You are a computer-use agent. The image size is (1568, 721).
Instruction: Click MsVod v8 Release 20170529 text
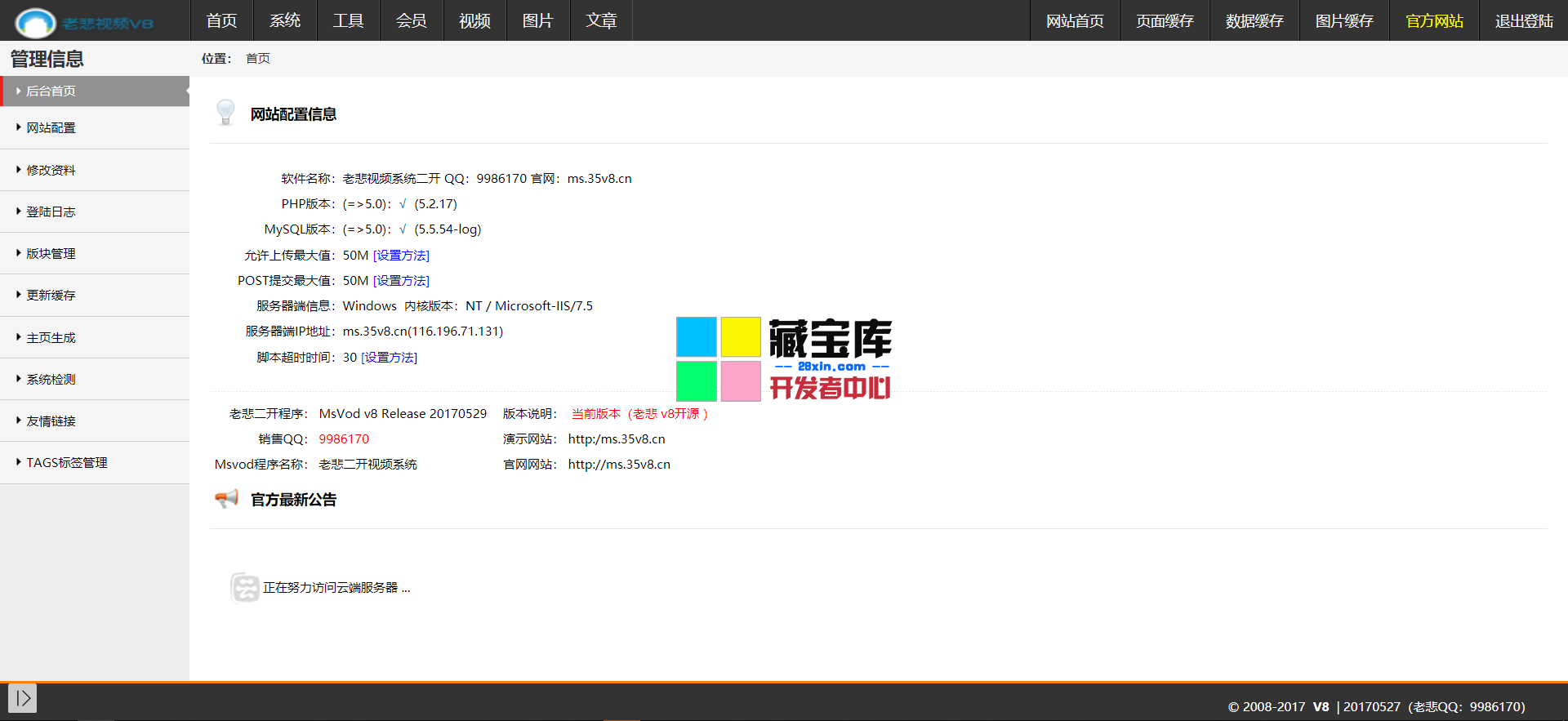[403, 413]
